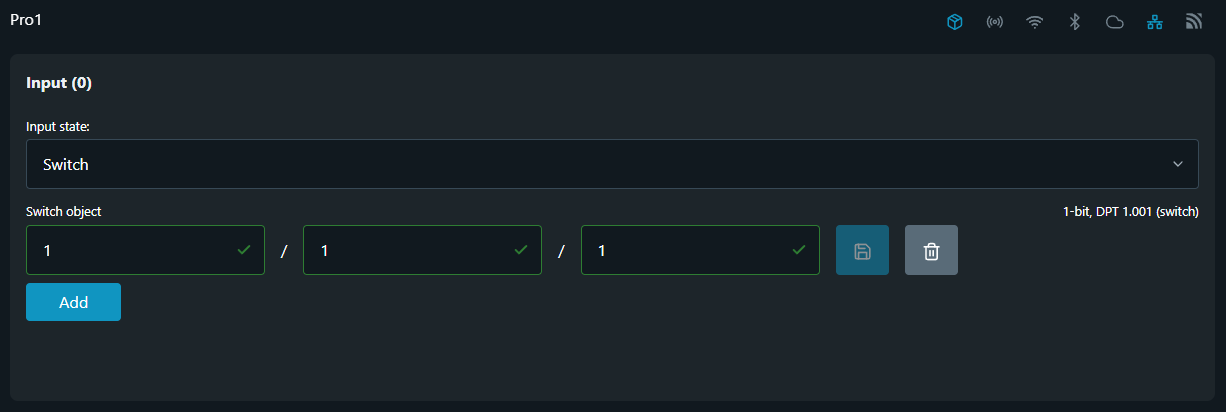Click the 1-bit DPT 1.001 (switch) label

(x=1130, y=212)
